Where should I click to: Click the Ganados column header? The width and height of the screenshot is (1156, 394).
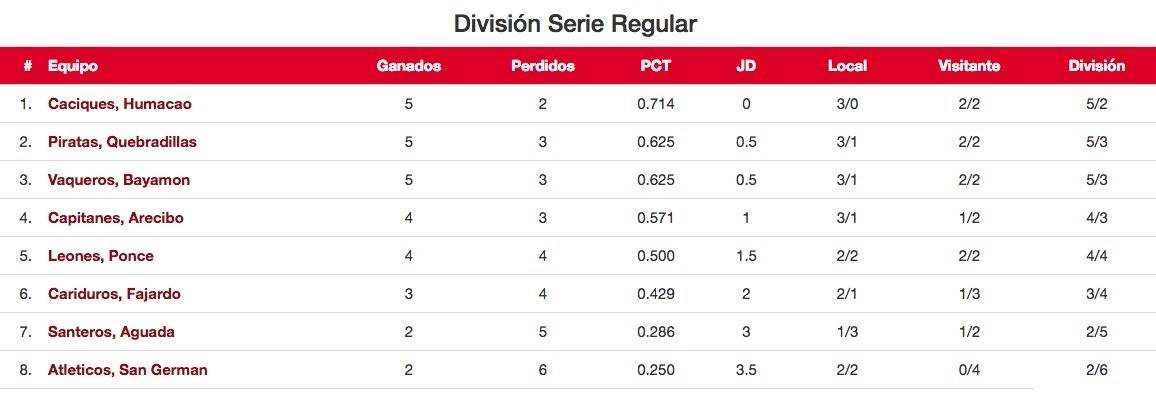(408, 66)
